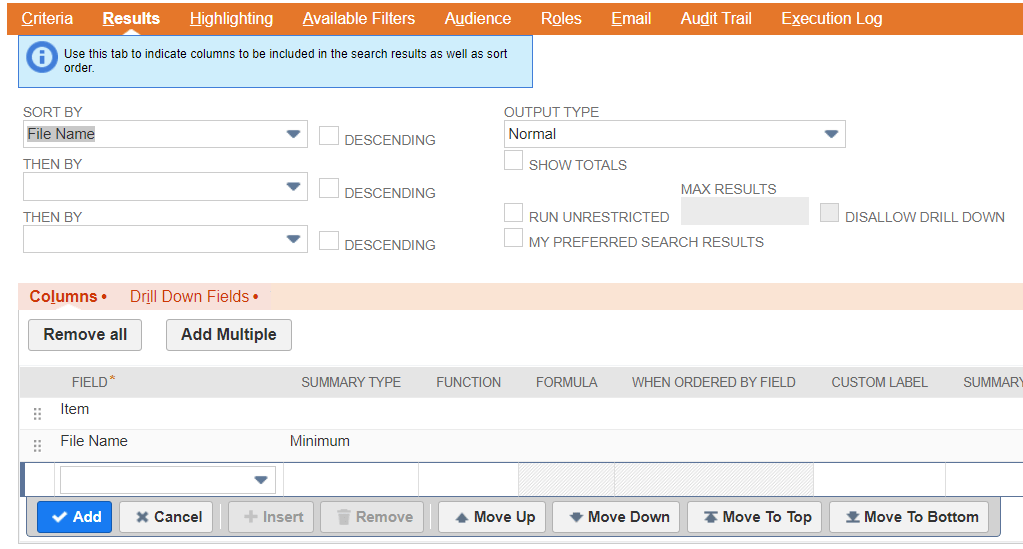This screenshot has height=549, width=1023.
Task: Click the drag handle for the File Name row
Action: point(38,446)
